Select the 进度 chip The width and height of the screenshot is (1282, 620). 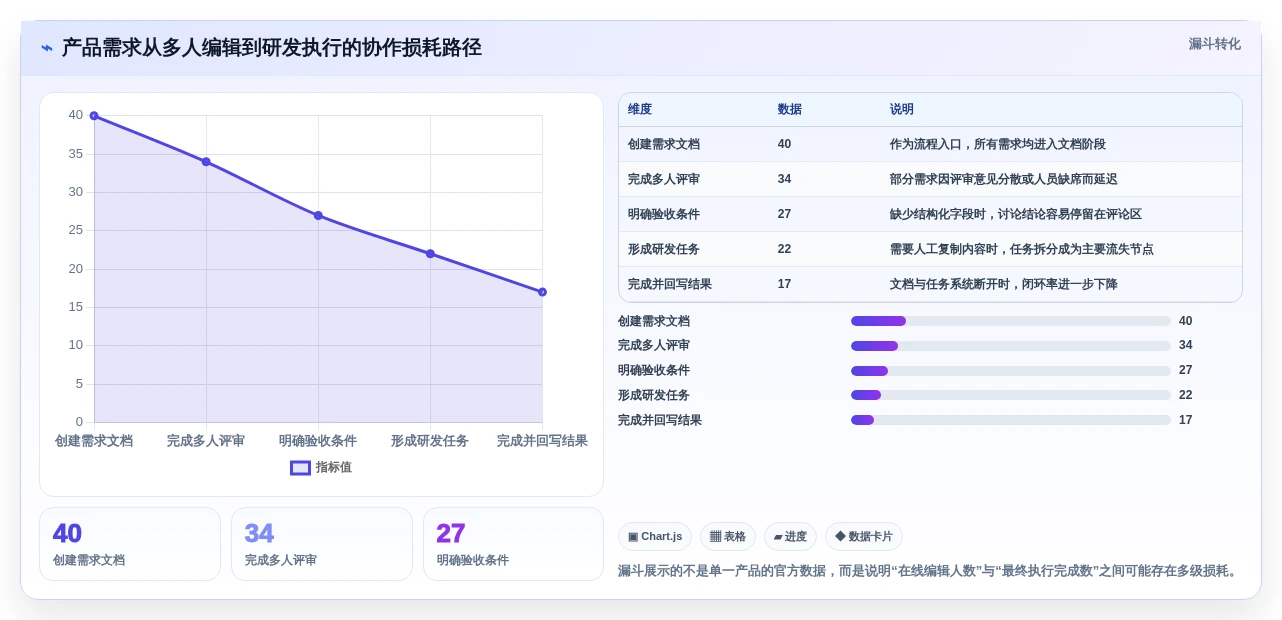790,536
